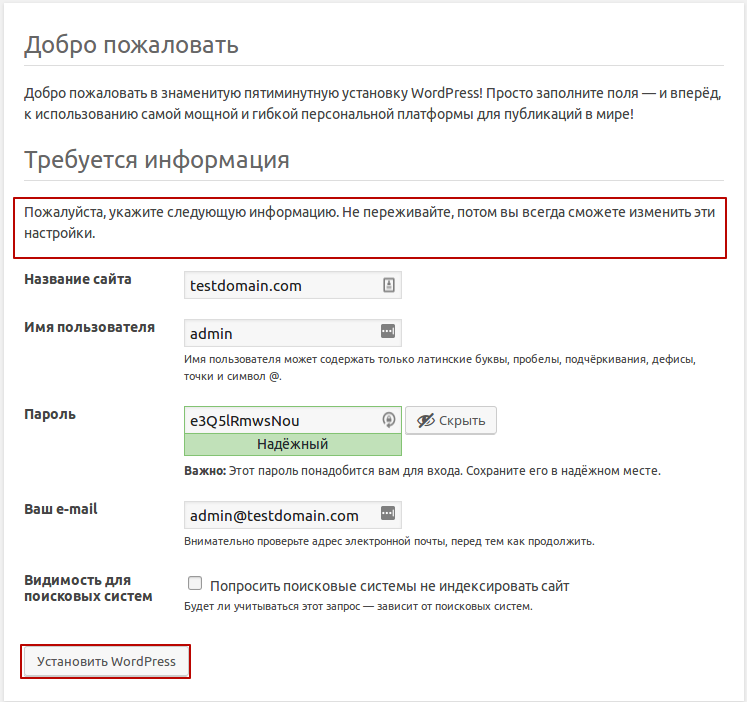Click the 'Требуется информация' heading
Viewport: 747px width, 702px height.
[157, 160]
